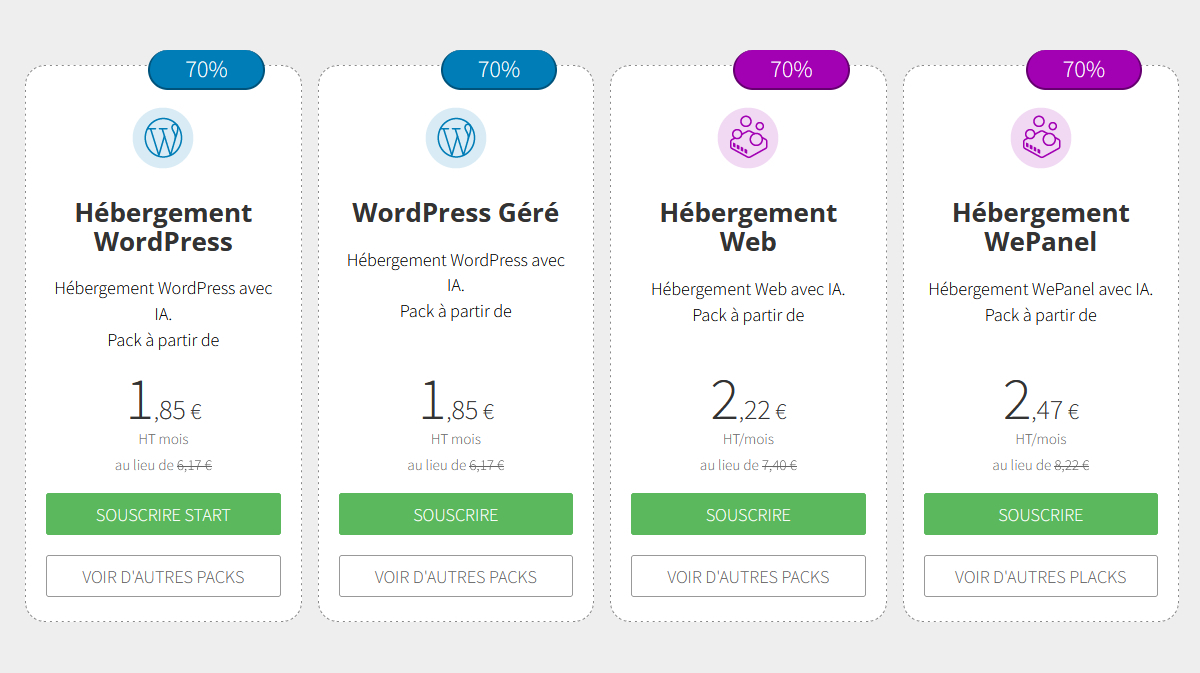Click the purple 70% badge on Hébergement Web
Screen dimensions: 1200x673
791,70
